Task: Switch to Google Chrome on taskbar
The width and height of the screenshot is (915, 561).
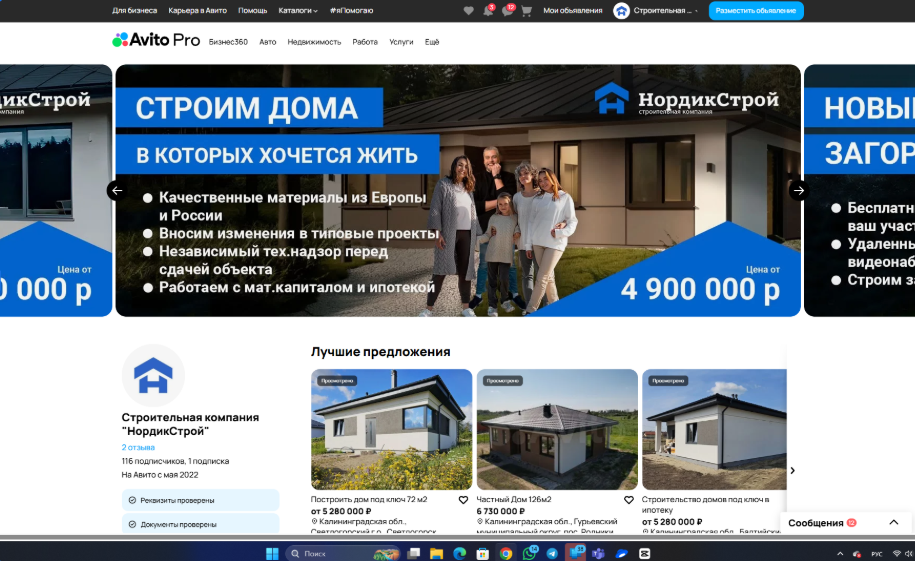Action: click(x=506, y=553)
